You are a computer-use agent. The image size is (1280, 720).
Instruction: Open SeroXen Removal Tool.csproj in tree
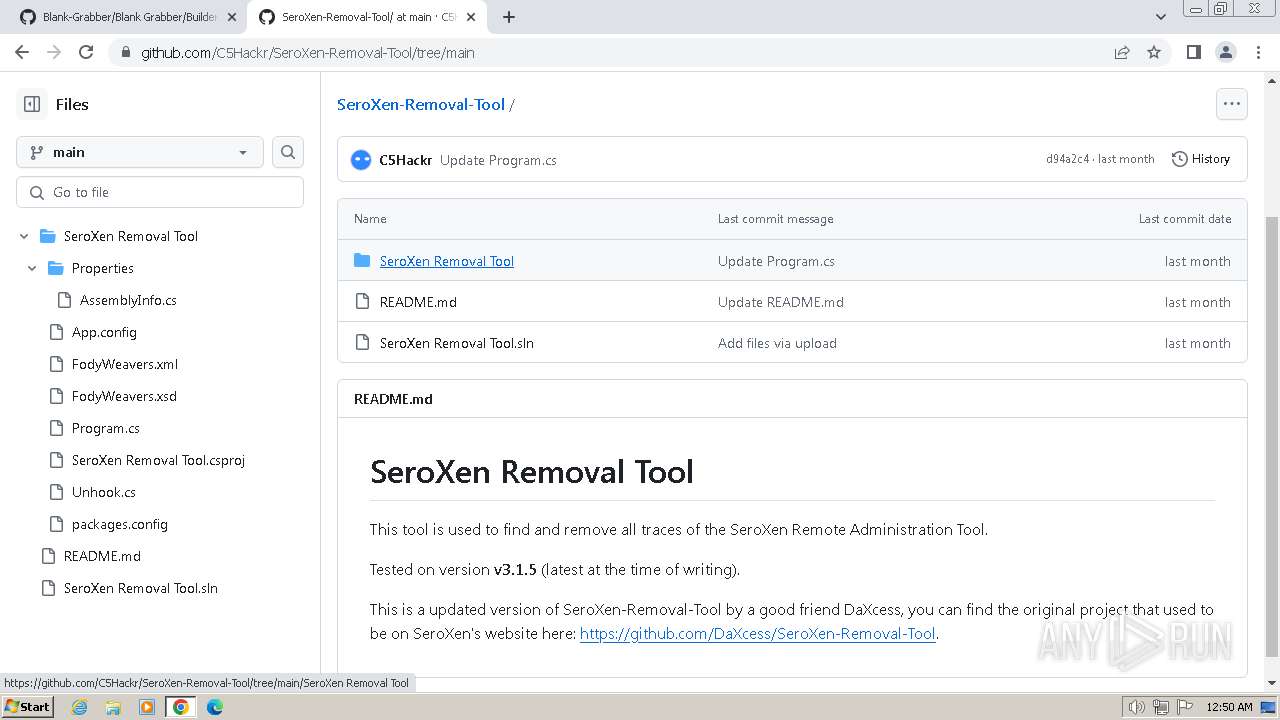pos(158,460)
